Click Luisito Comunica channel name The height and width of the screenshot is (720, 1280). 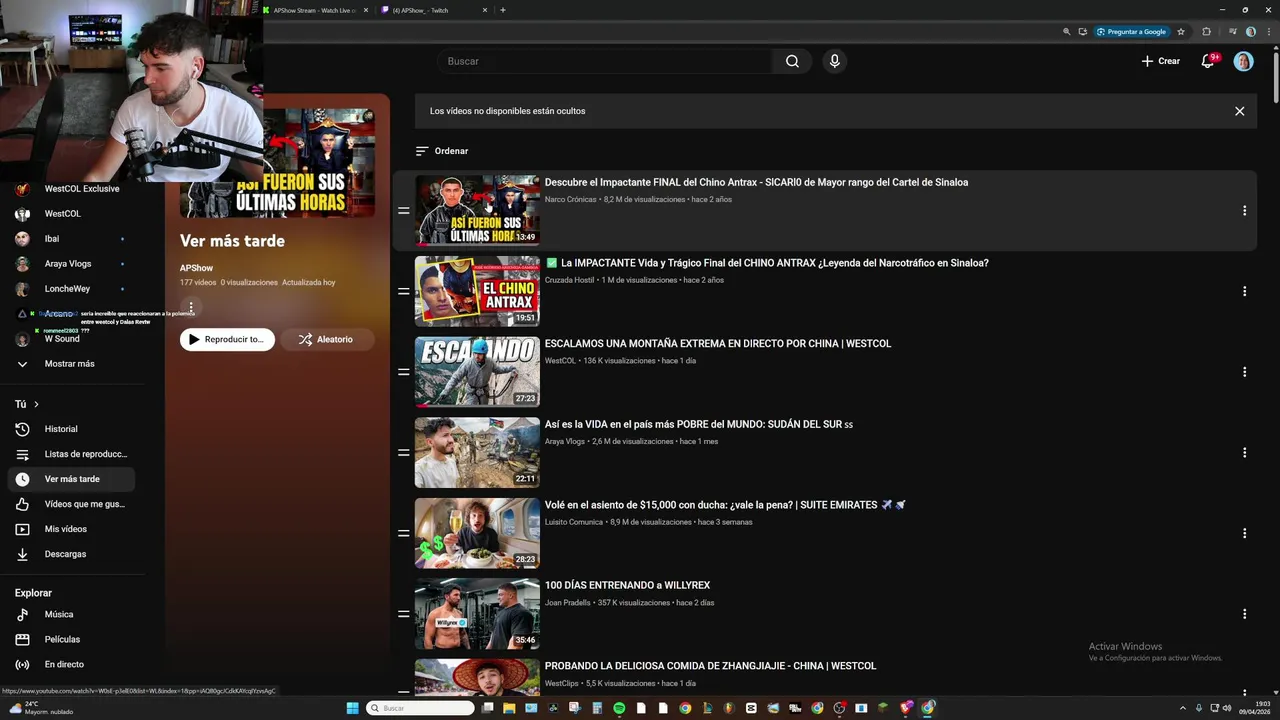click(574, 522)
